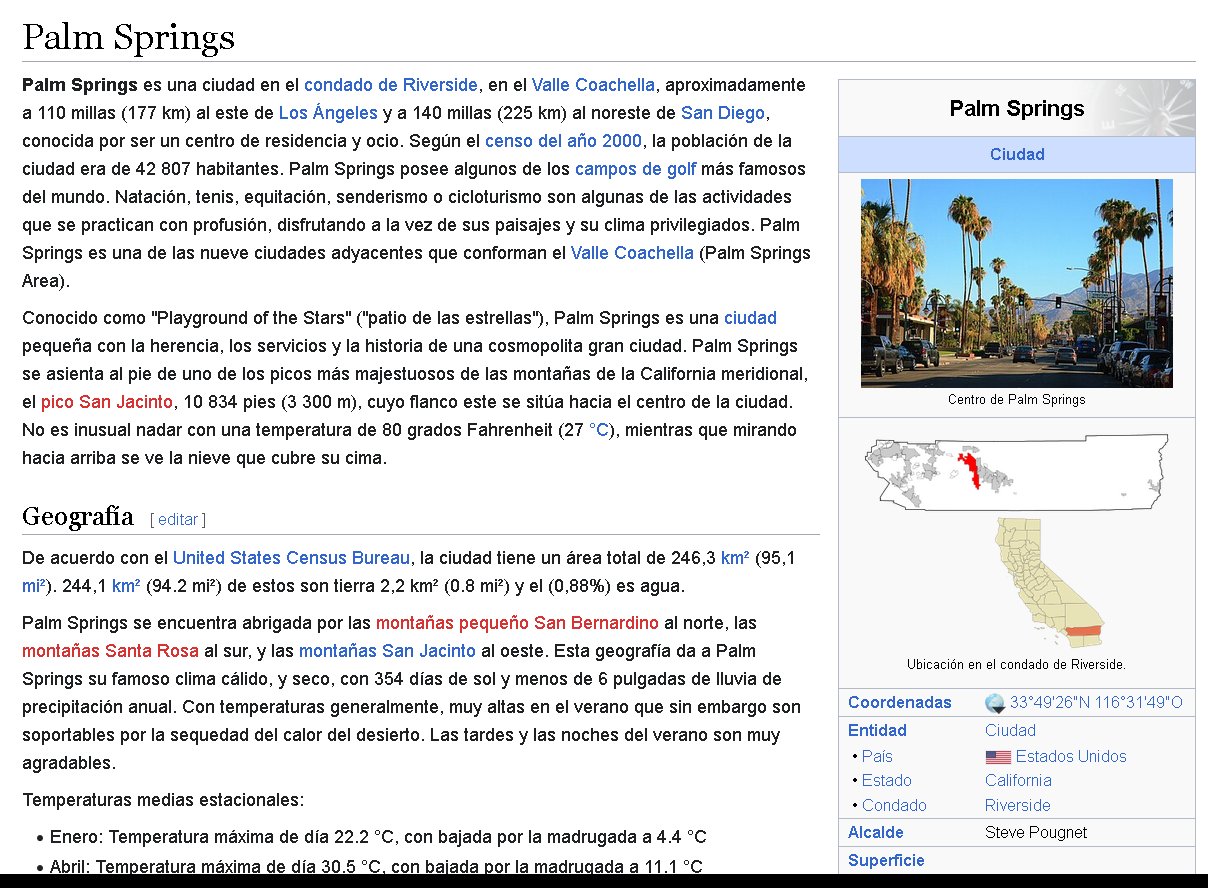This screenshot has width=1208, height=888.
Task: Click the Riverside county location map
Action: point(1016,470)
